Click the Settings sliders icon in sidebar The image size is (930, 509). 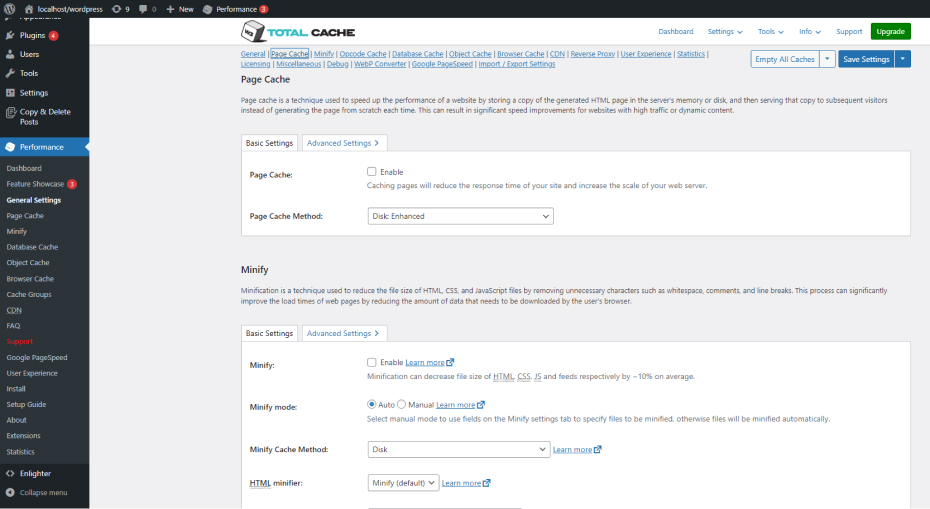(x=10, y=93)
